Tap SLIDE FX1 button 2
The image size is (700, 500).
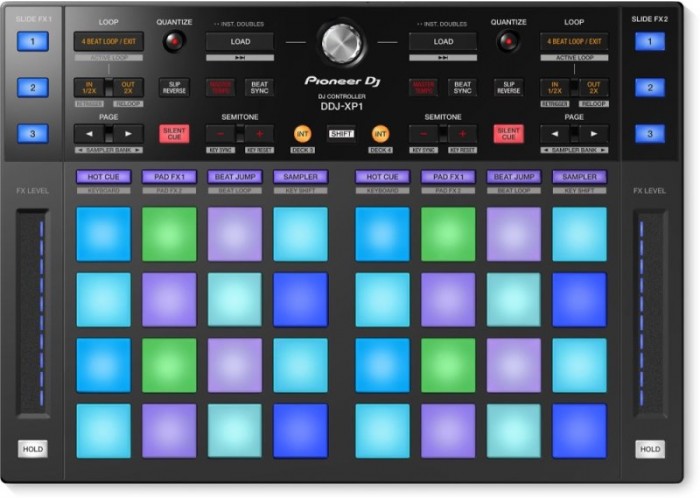click(x=33, y=88)
